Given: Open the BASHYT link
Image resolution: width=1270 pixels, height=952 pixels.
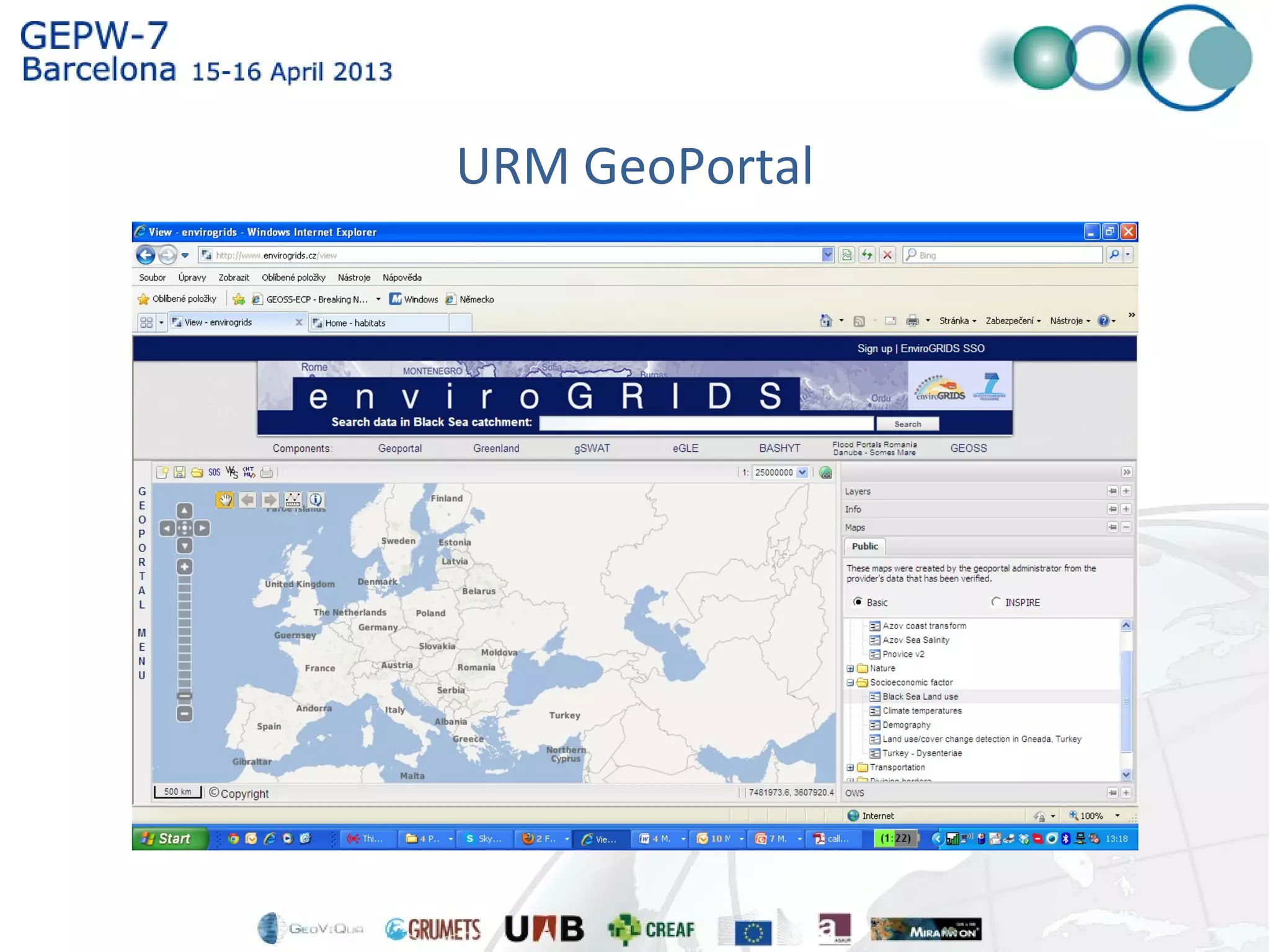Looking at the screenshot, I should click(779, 448).
